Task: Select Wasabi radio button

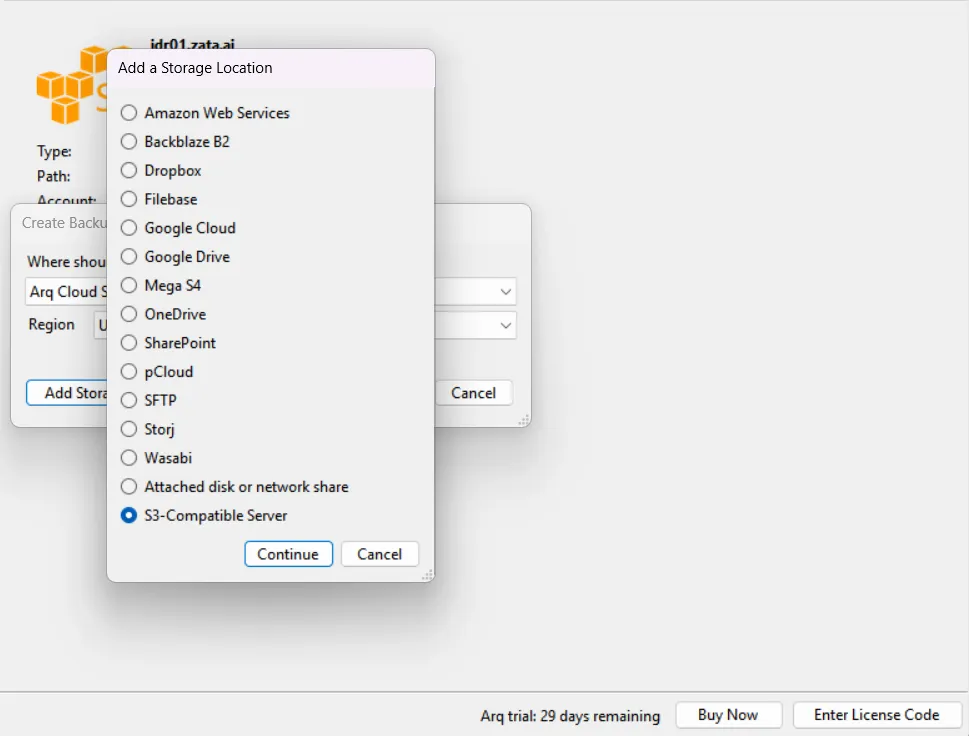Action: pos(129,457)
